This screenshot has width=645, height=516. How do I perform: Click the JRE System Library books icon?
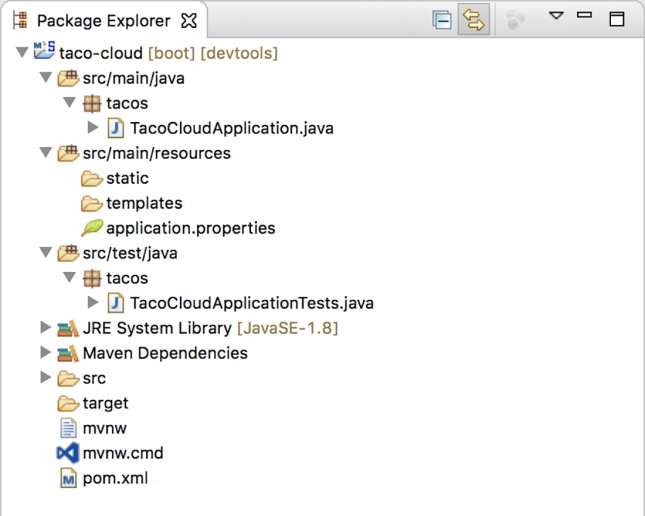(68, 328)
